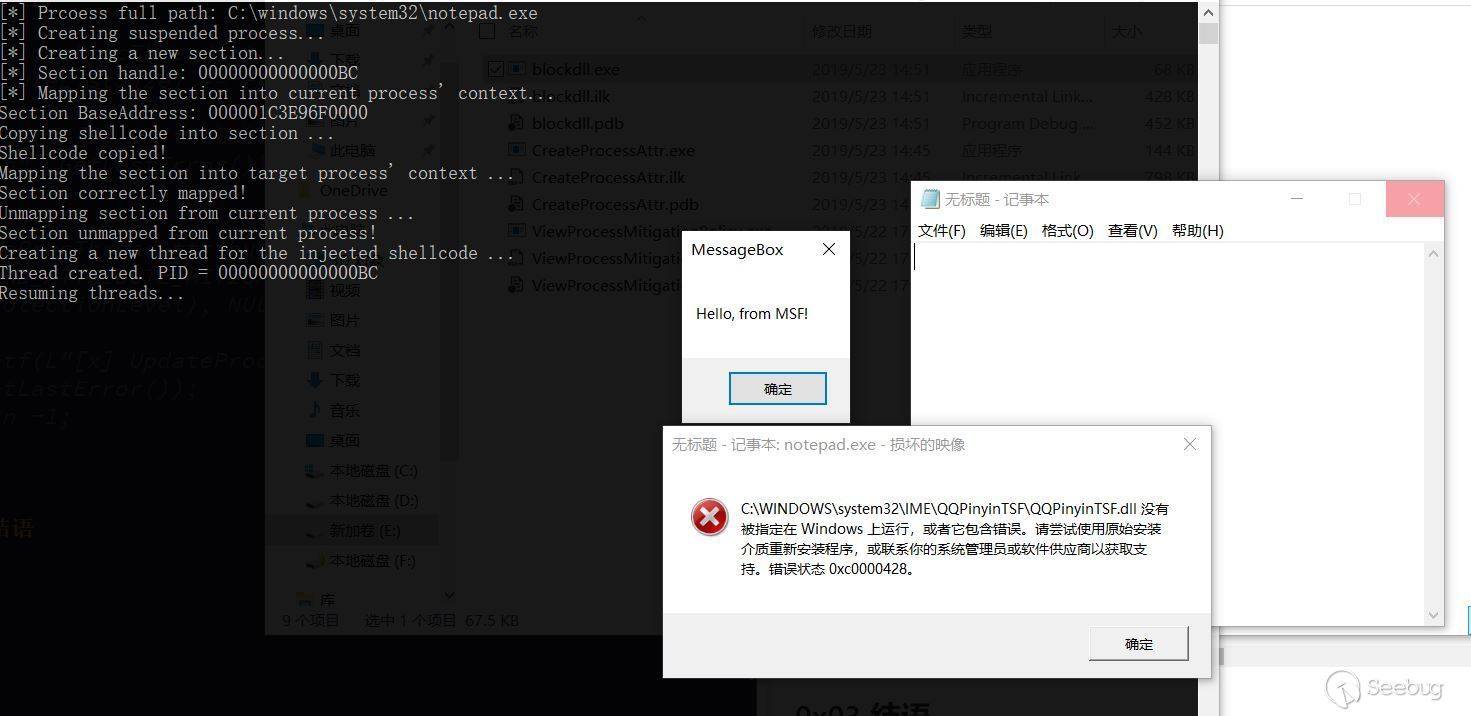This screenshot has width=1471, height=716.
Task: Open 图片 folder in Explorer sidebar
Action: [344, 320]
